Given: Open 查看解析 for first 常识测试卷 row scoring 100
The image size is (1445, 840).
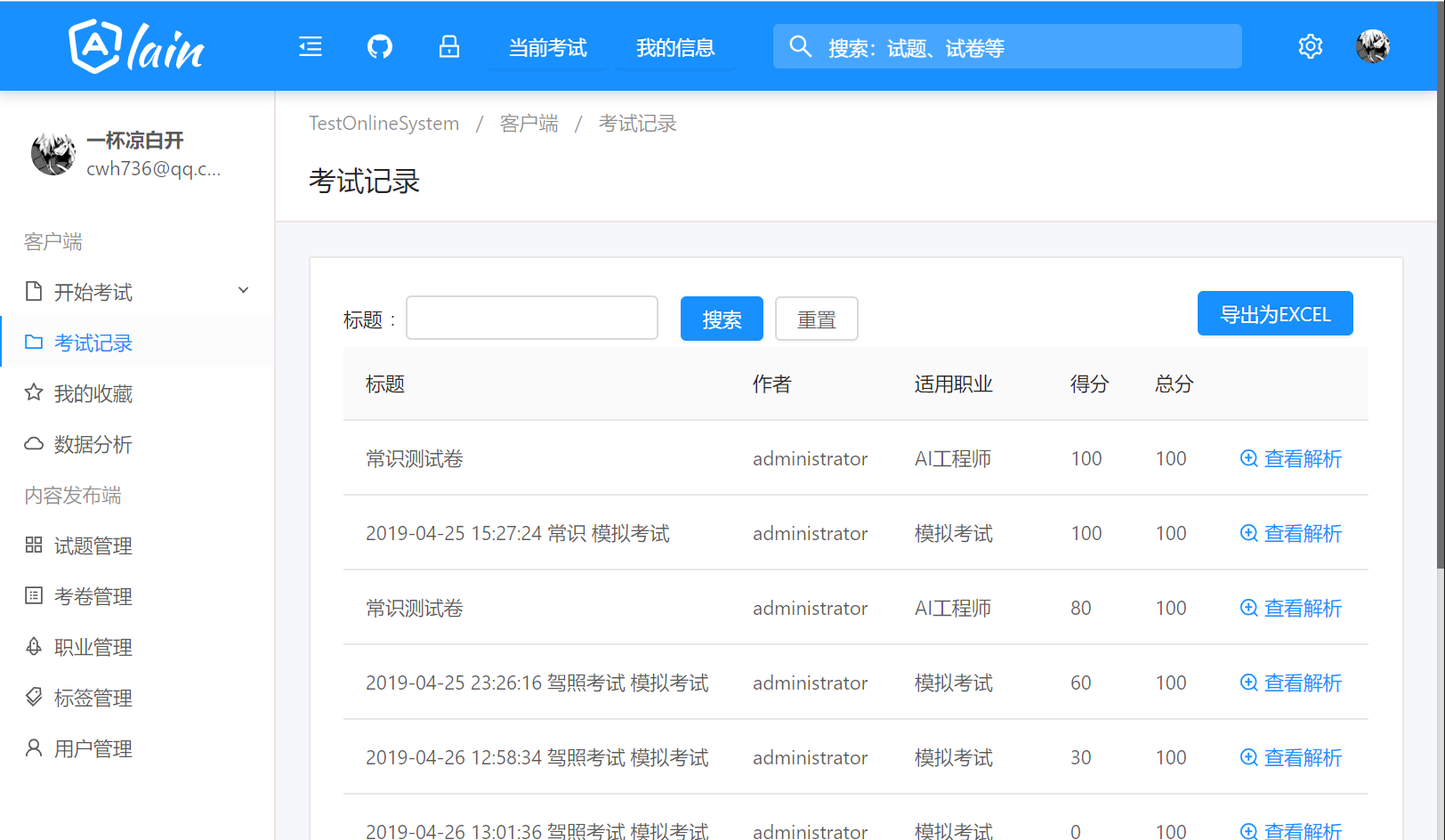Looking at the screenshot, I should click(x=1291, y=458).
